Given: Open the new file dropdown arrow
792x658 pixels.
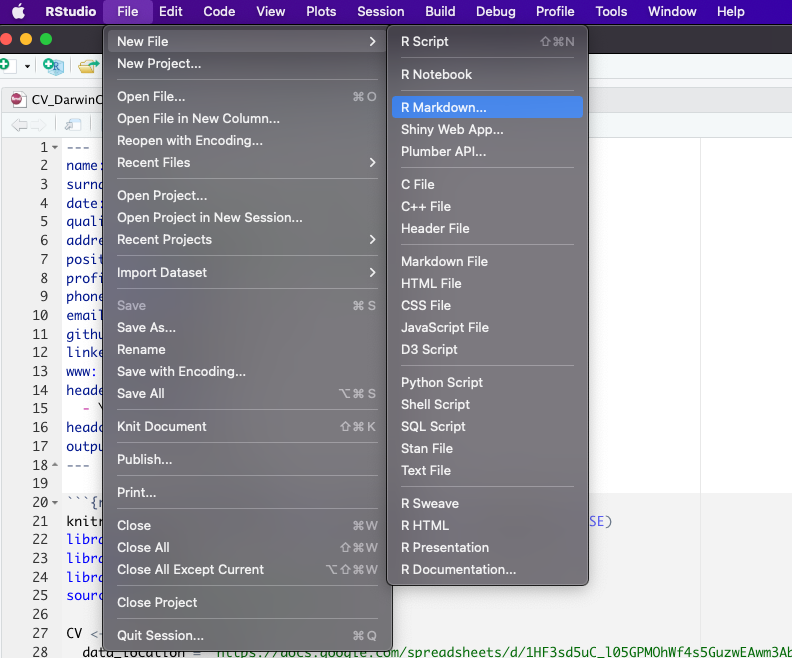Looking at the screenshot, I should [27, 66].
